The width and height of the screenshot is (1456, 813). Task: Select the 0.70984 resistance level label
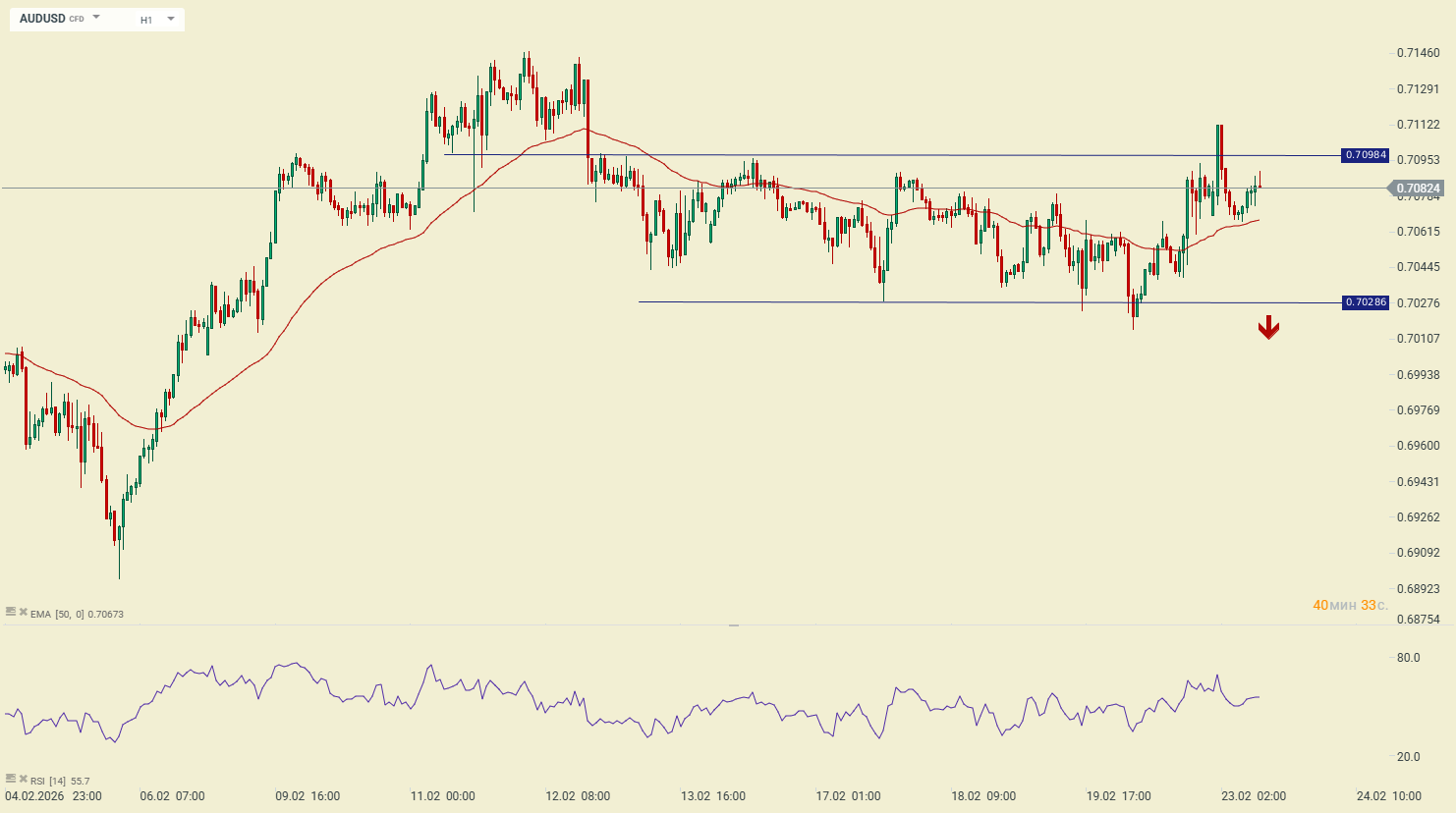click(x=1366, y=155)
